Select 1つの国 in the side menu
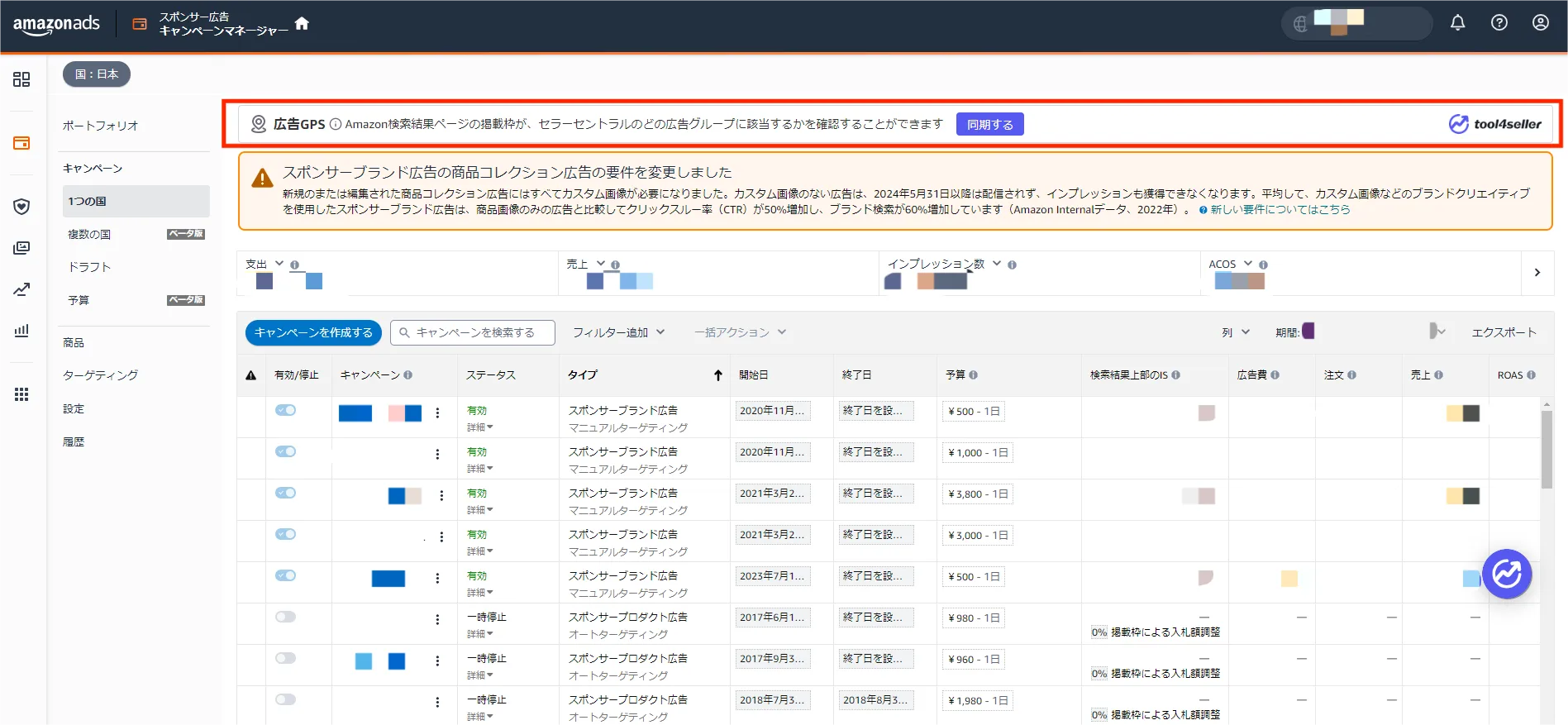Screen dimensions: 1568x725 [x=136, y=201]
